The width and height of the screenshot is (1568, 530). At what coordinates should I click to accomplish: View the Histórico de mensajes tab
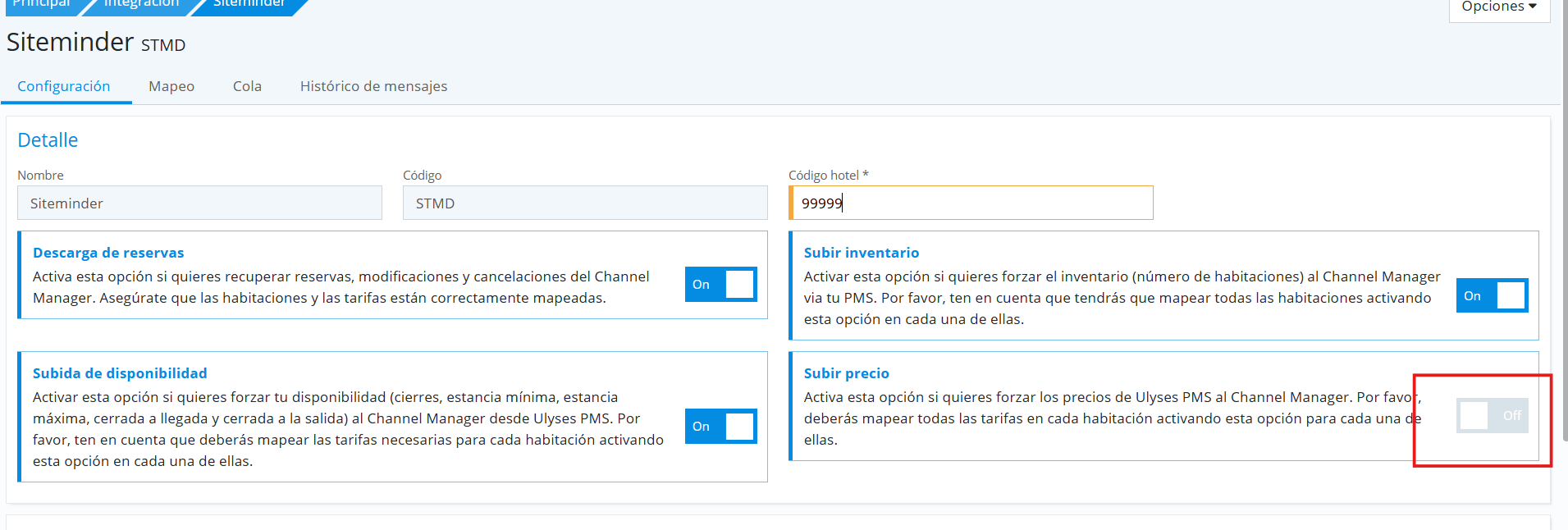(373, 86)
